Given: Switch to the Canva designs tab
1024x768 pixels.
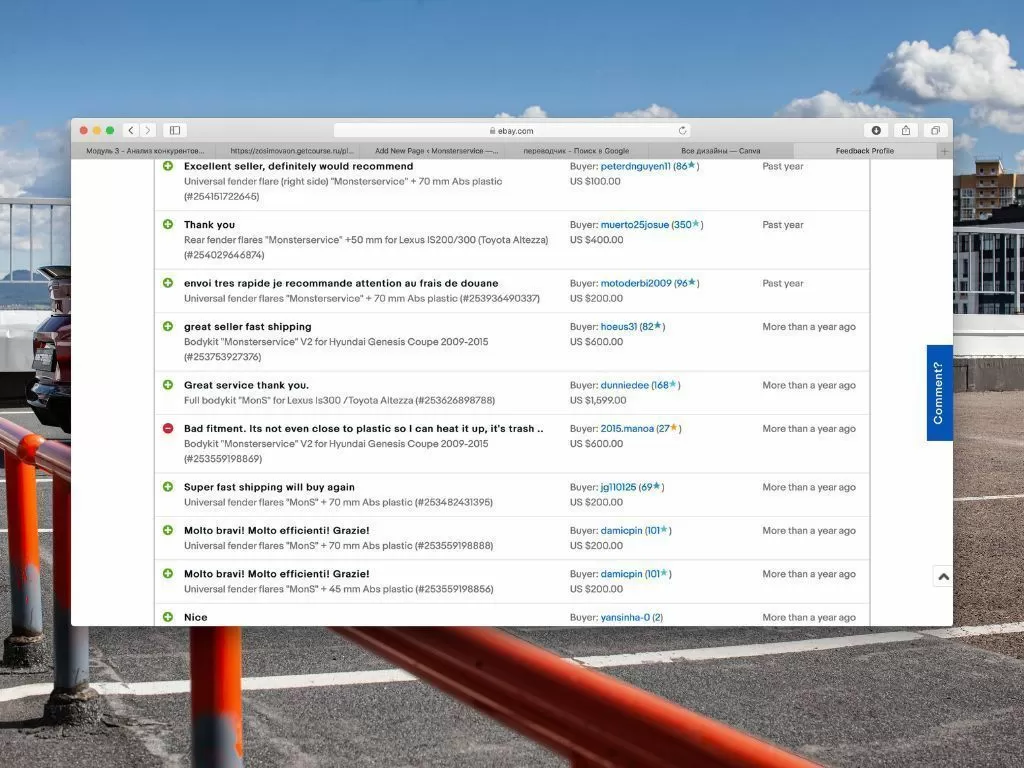Looking at the screenshot, I should 720,151.
